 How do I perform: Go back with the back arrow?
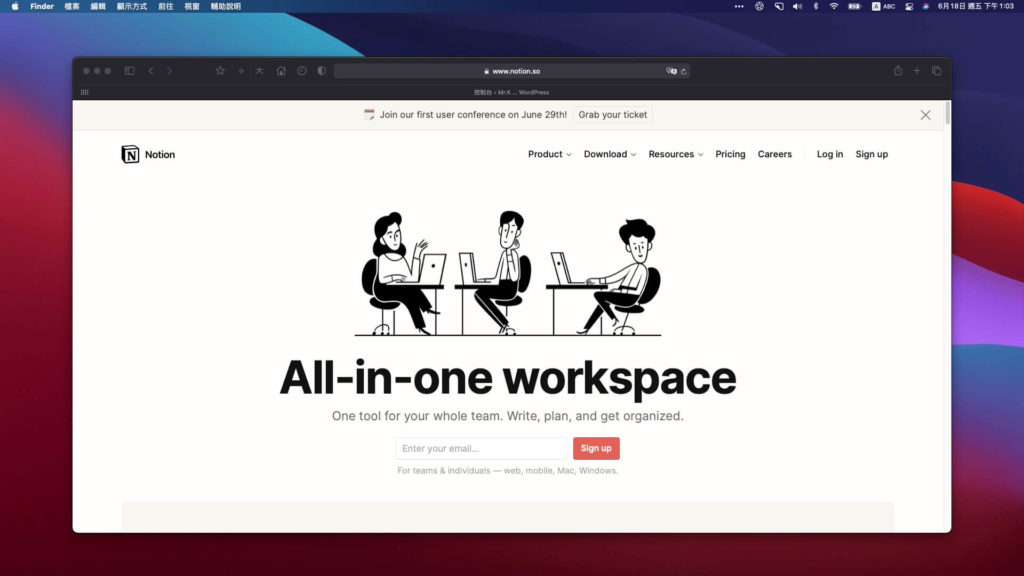pos(151,71)
